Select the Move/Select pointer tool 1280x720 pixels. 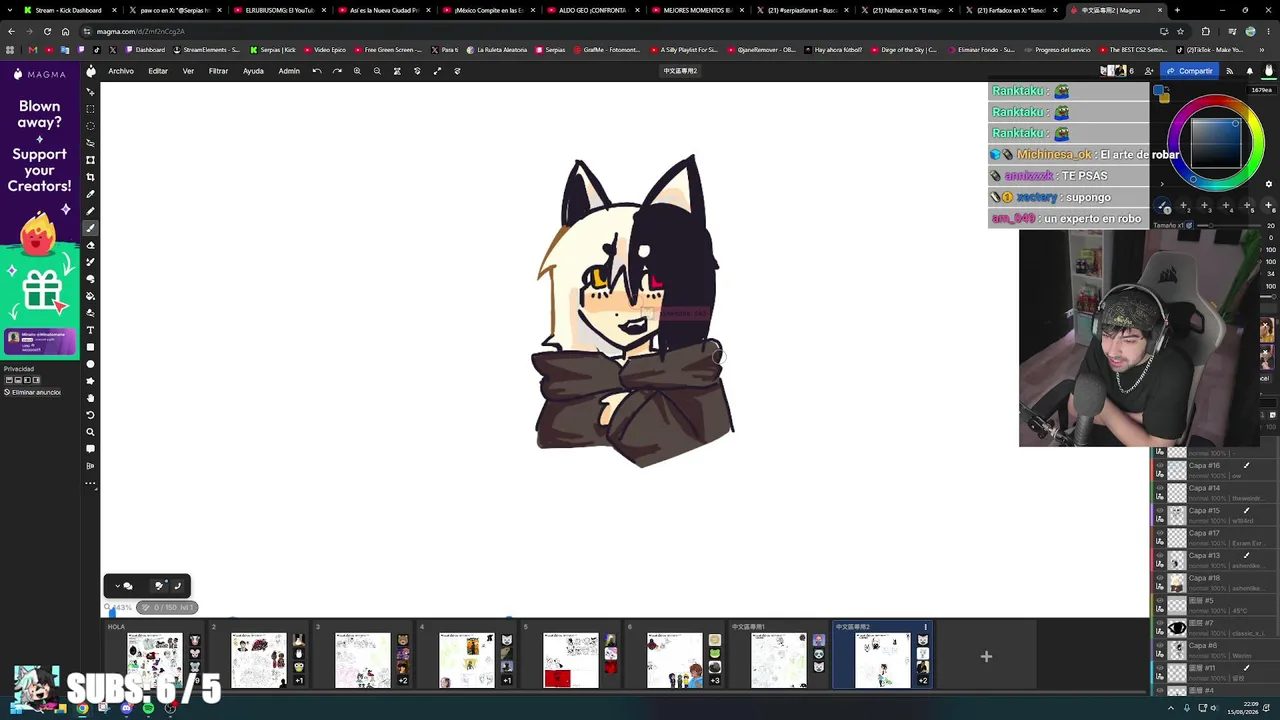(x=90, y=92)
